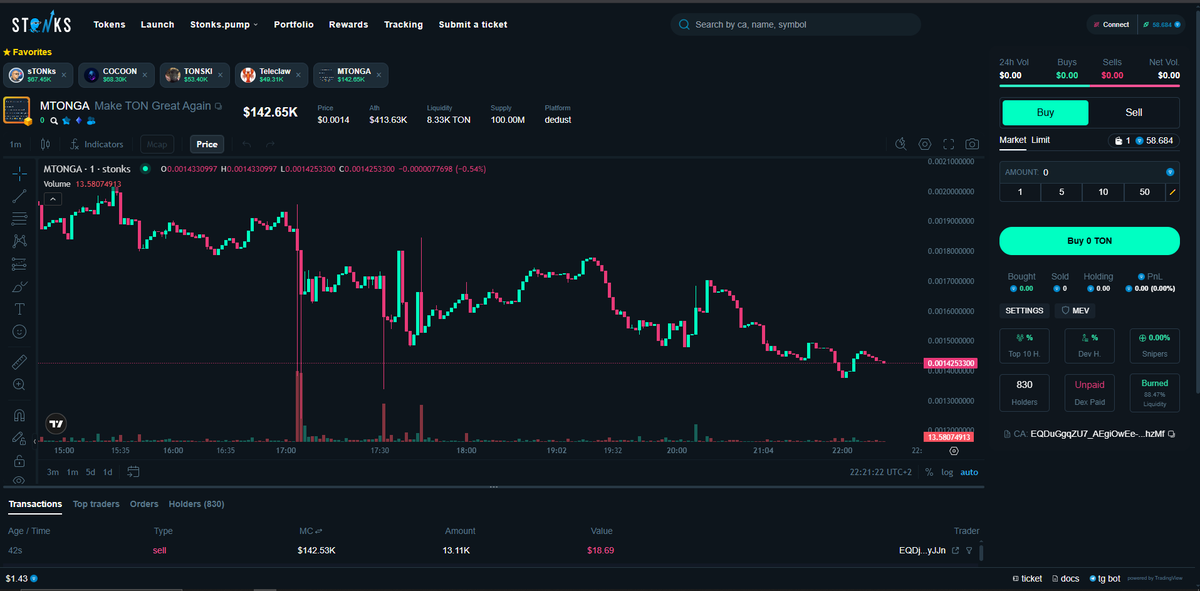Viewport: 1200px width, 591px height.
Task: Edit amount presets with pencil icon
Action: coord(1171,192)
